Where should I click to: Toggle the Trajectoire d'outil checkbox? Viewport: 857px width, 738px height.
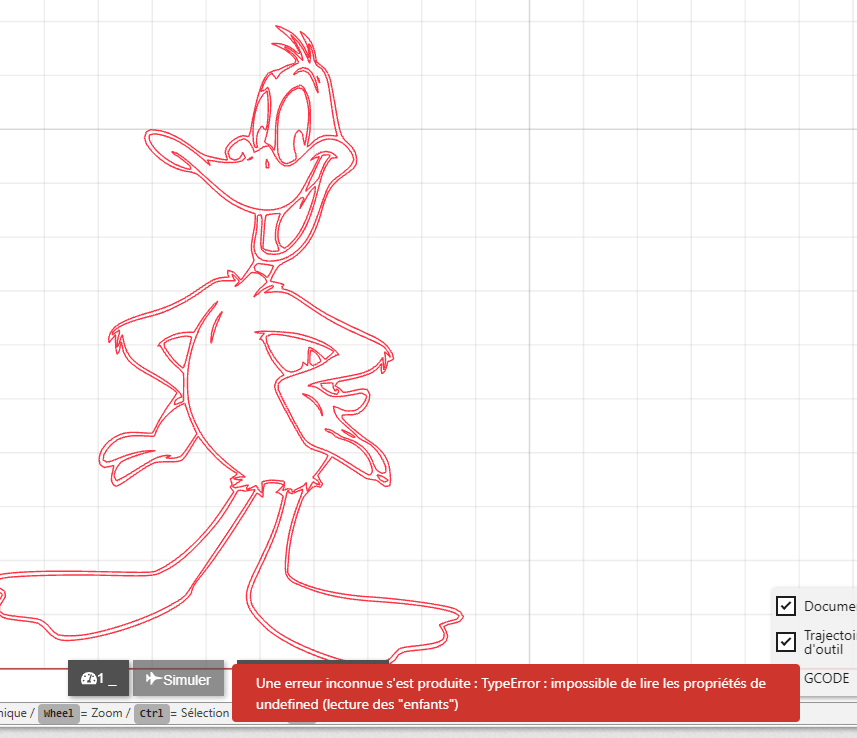(785, 641)
